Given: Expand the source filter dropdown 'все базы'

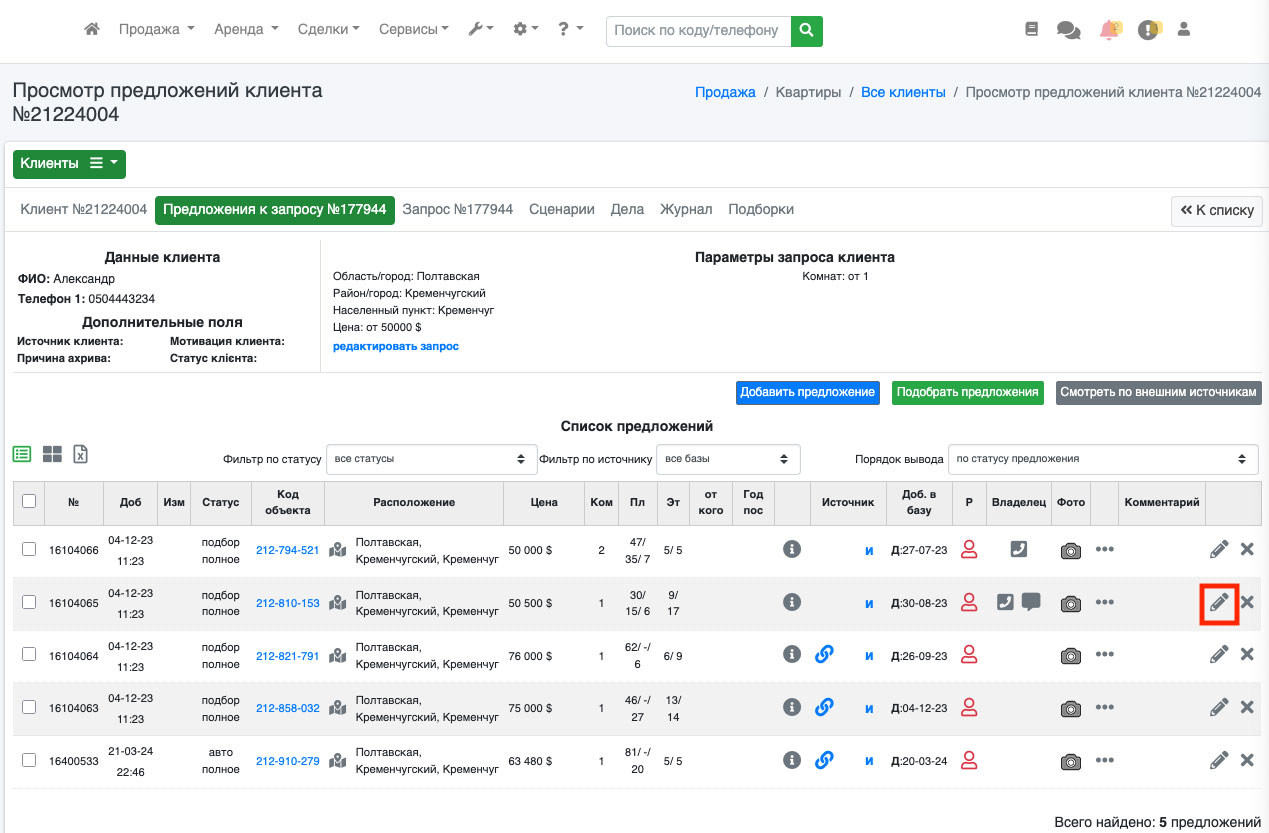Looking at the screenshot, I should tap(728, 459).
